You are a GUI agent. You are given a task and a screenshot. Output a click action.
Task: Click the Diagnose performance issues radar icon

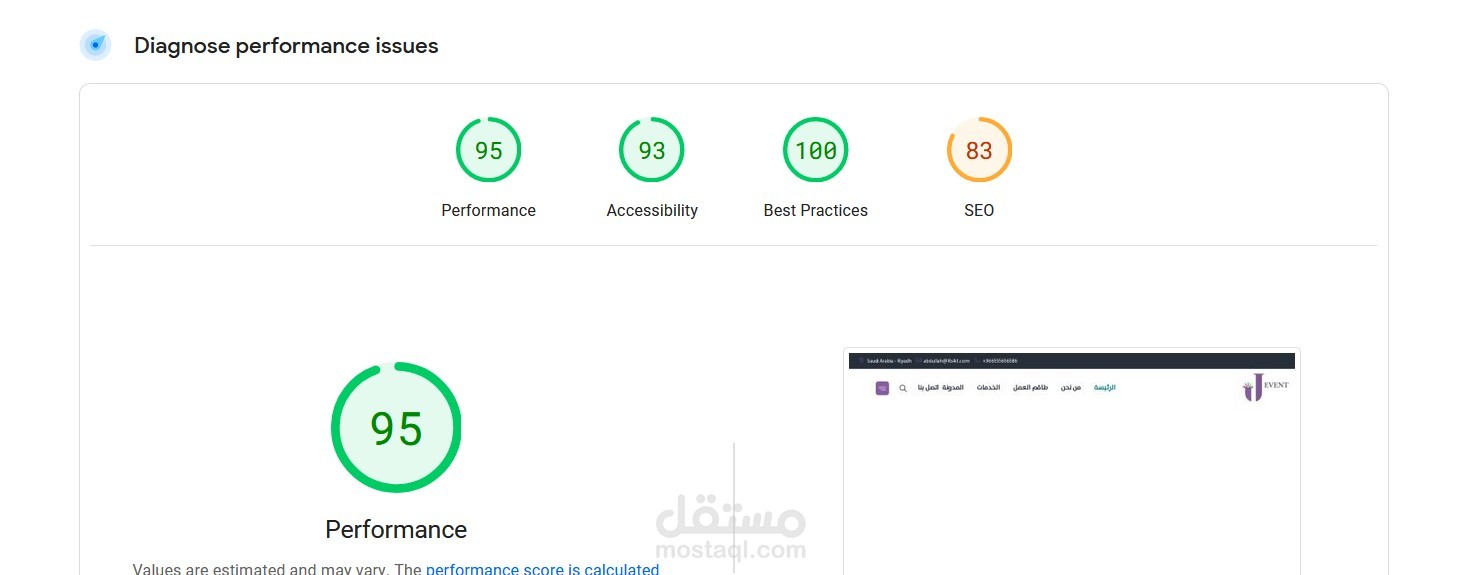coord(96,45)
